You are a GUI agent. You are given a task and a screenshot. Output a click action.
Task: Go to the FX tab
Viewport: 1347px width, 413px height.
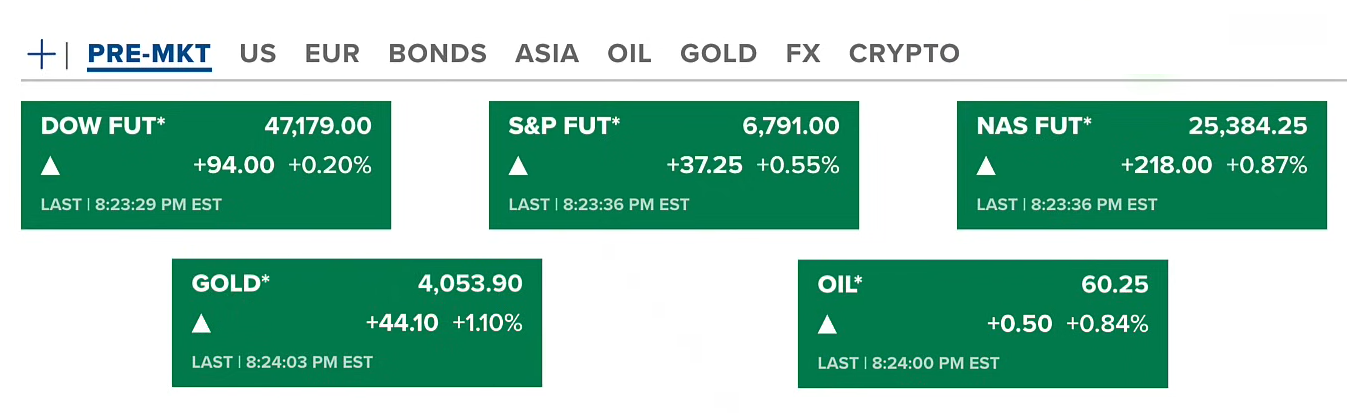[803, 53]
